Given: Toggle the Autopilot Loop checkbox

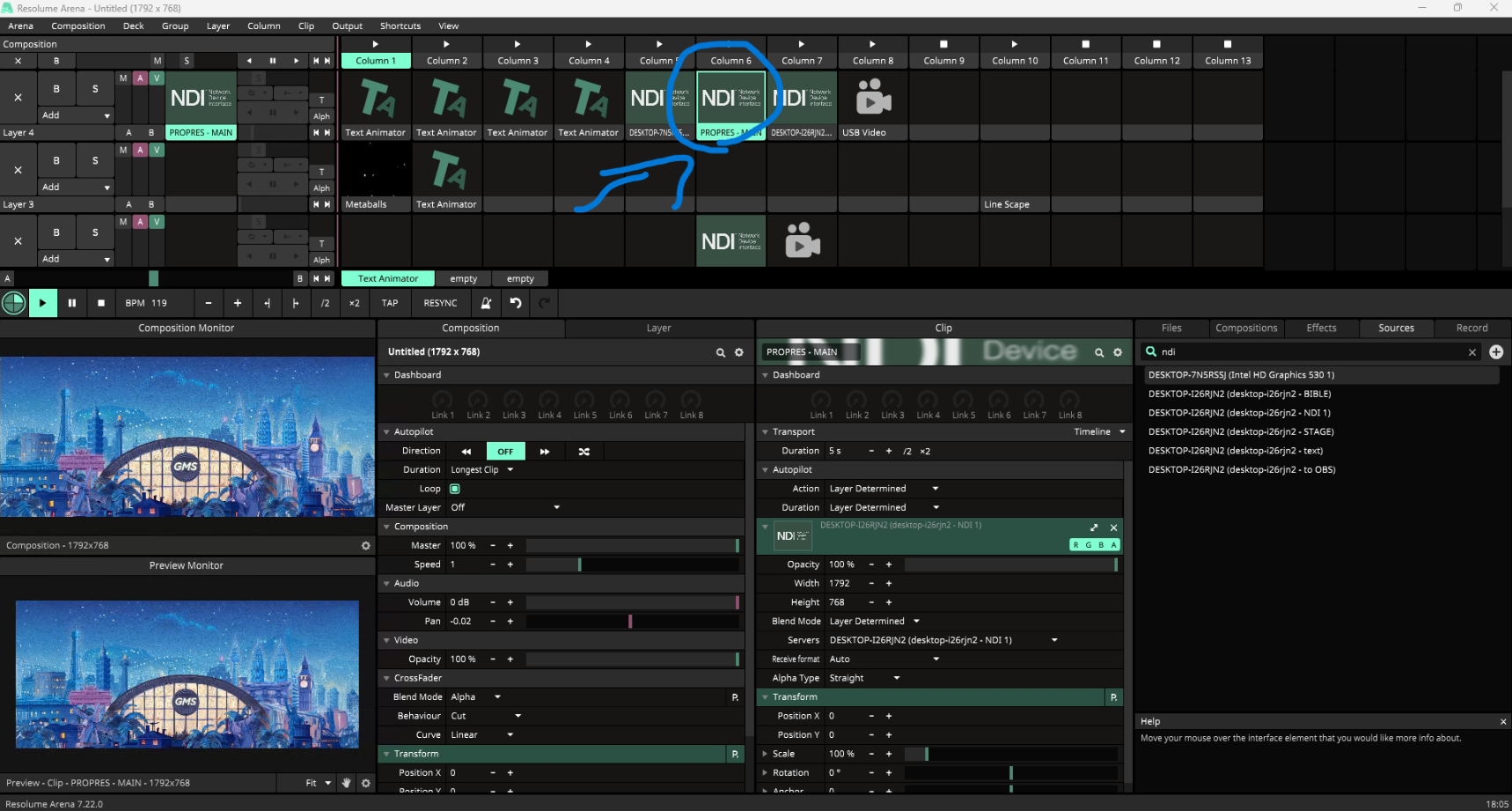Looking at the screenshot, I should coord(455,489).
